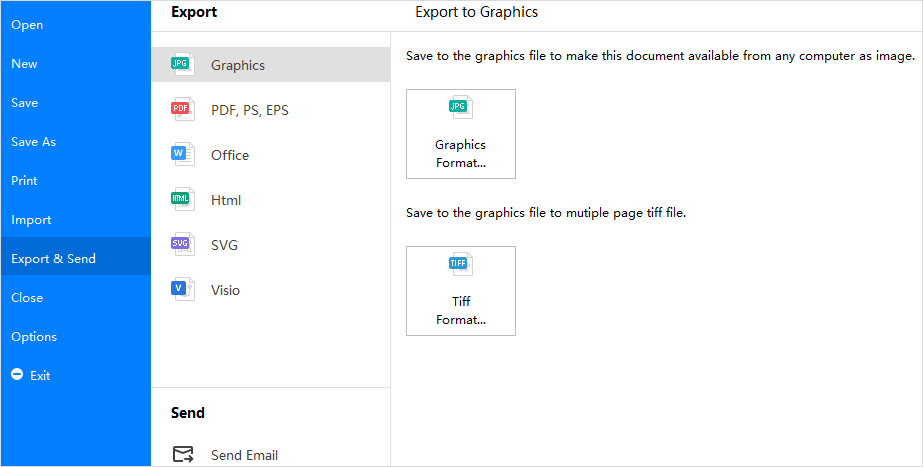The image size is (923, 467).
Task: Click the Visio V file icon
Action: coord(182,289)
